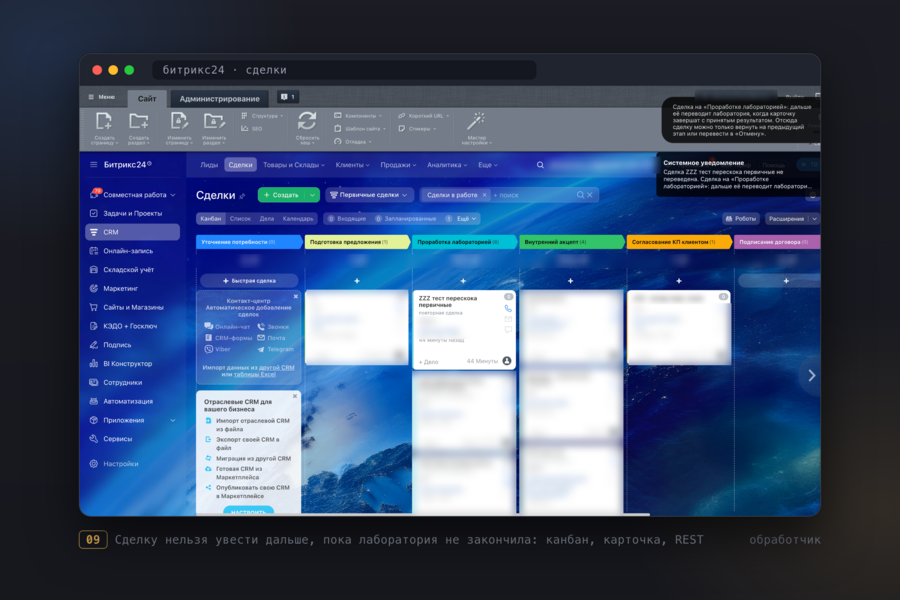Viewport: 900px width, 600px height.
Task: Click the pin icon beside the Сделки title
Action: (242, 196)
